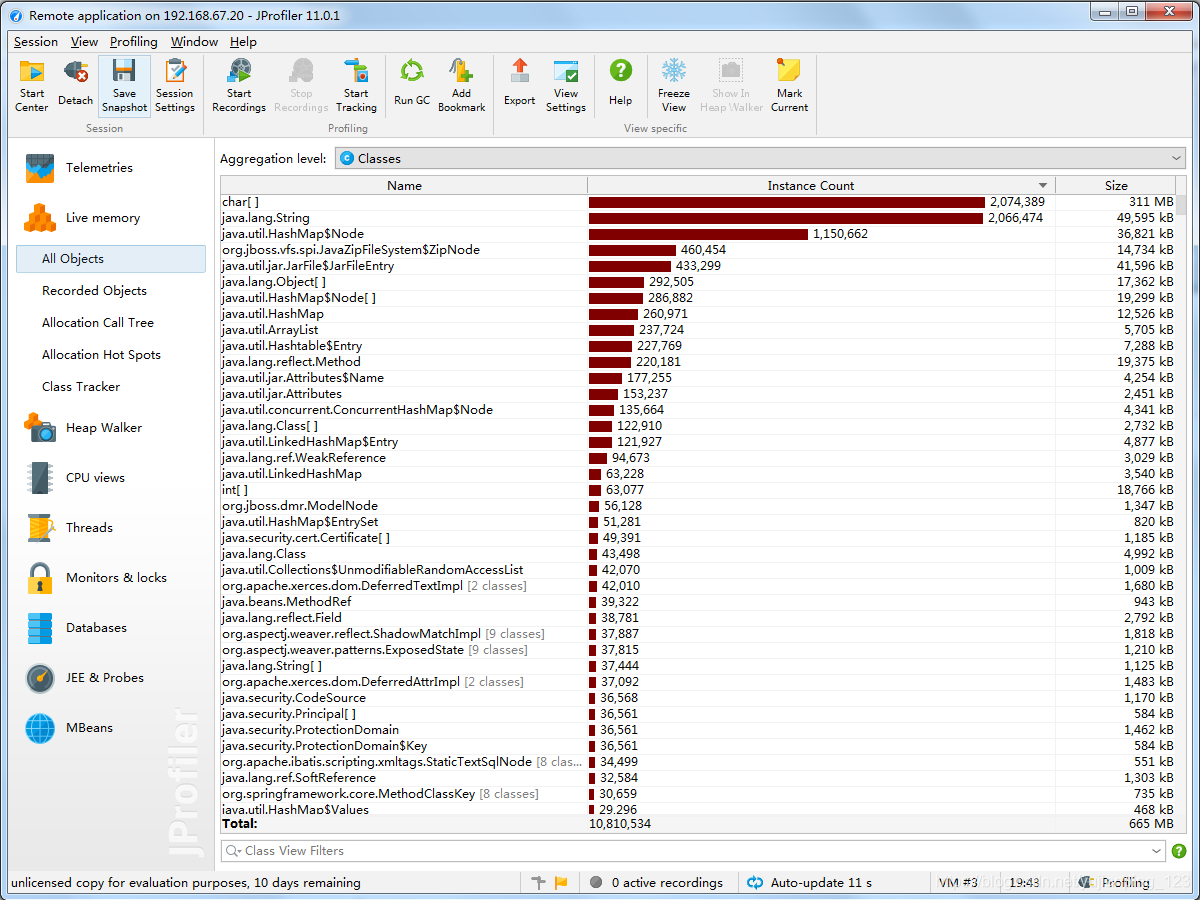Screen dimensions: 1200x900
Task: Select java.util.jar.JarFile$JarFileEntry row
Action: tap(698, 266)
